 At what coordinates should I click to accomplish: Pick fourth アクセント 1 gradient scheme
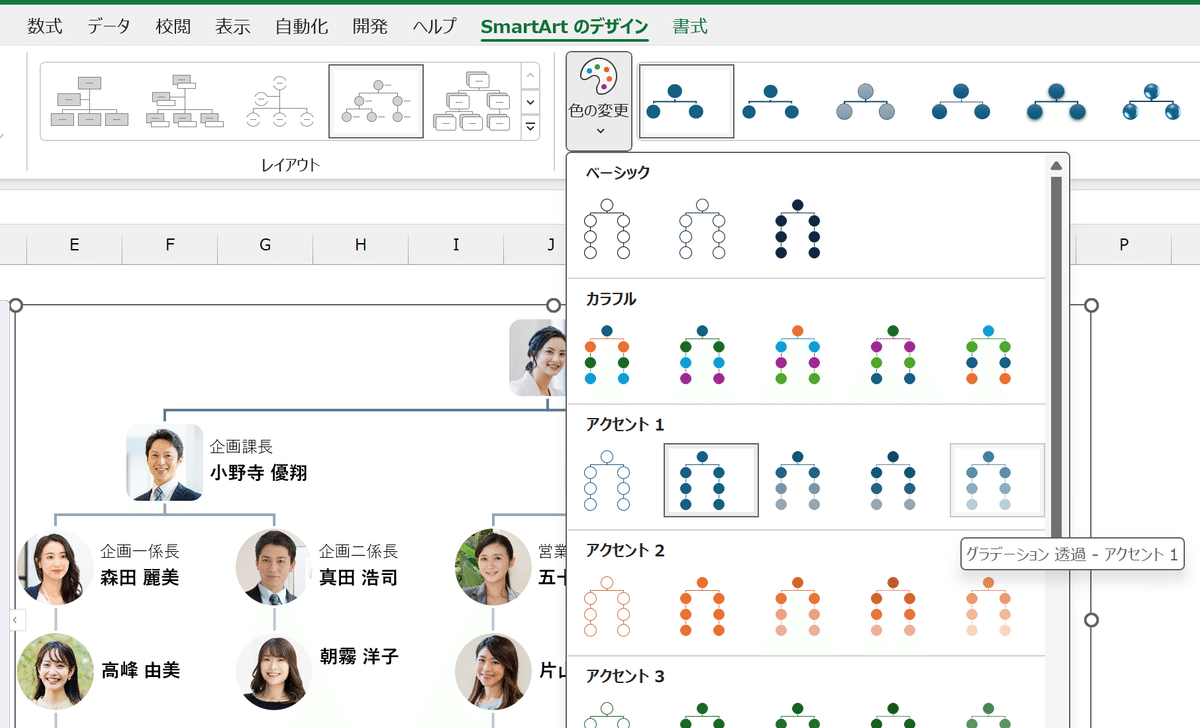[893, 481]
